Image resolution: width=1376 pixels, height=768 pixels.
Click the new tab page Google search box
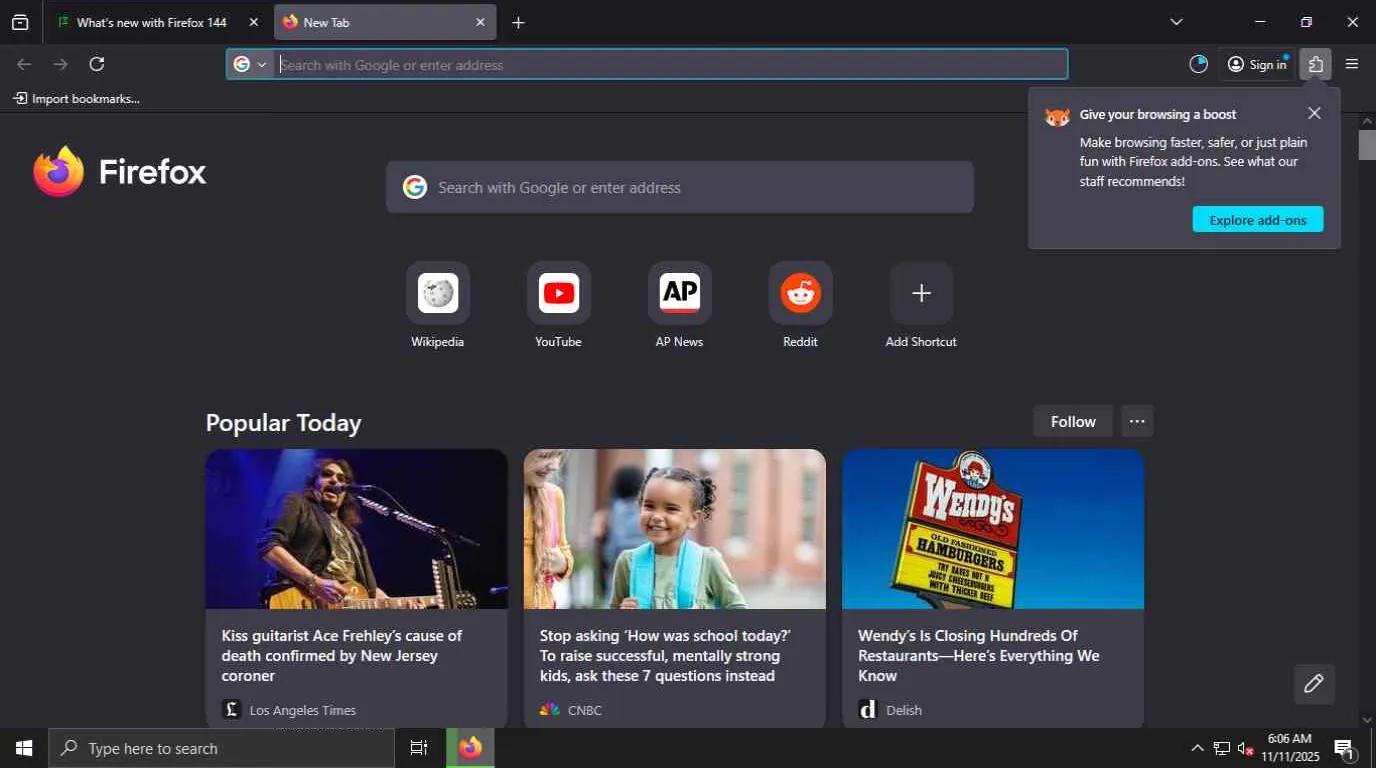point(680,187)
